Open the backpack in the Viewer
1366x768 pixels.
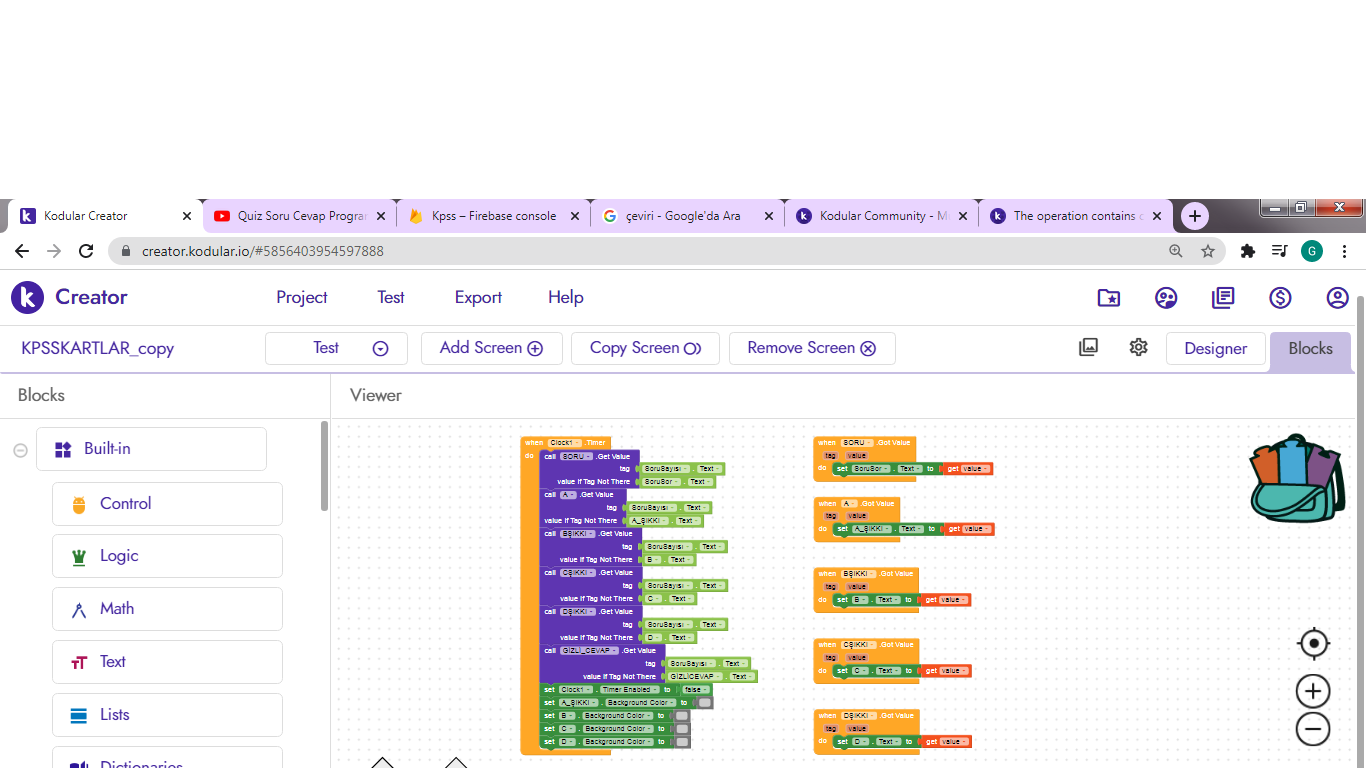click(1296, 477)
